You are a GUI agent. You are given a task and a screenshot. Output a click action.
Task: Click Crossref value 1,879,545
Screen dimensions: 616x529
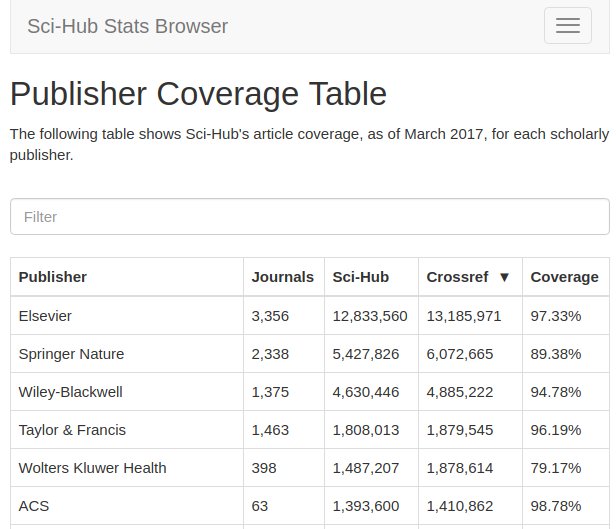point(460,430)
